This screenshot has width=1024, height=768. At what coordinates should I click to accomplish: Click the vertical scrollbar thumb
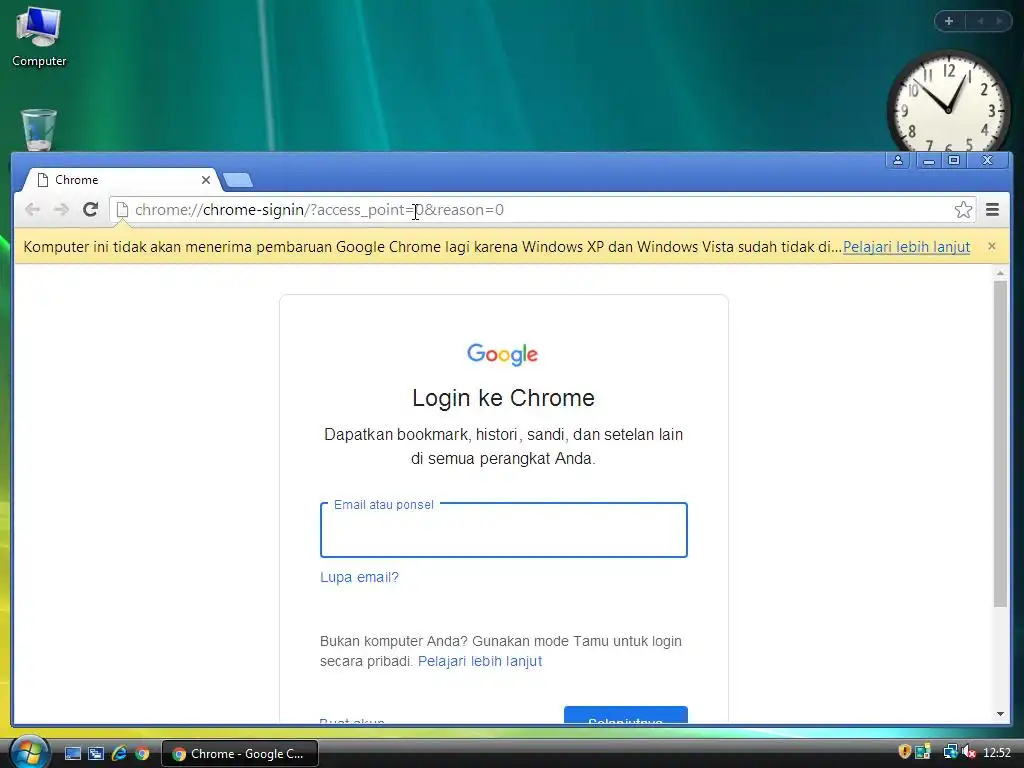[1000, 444]
